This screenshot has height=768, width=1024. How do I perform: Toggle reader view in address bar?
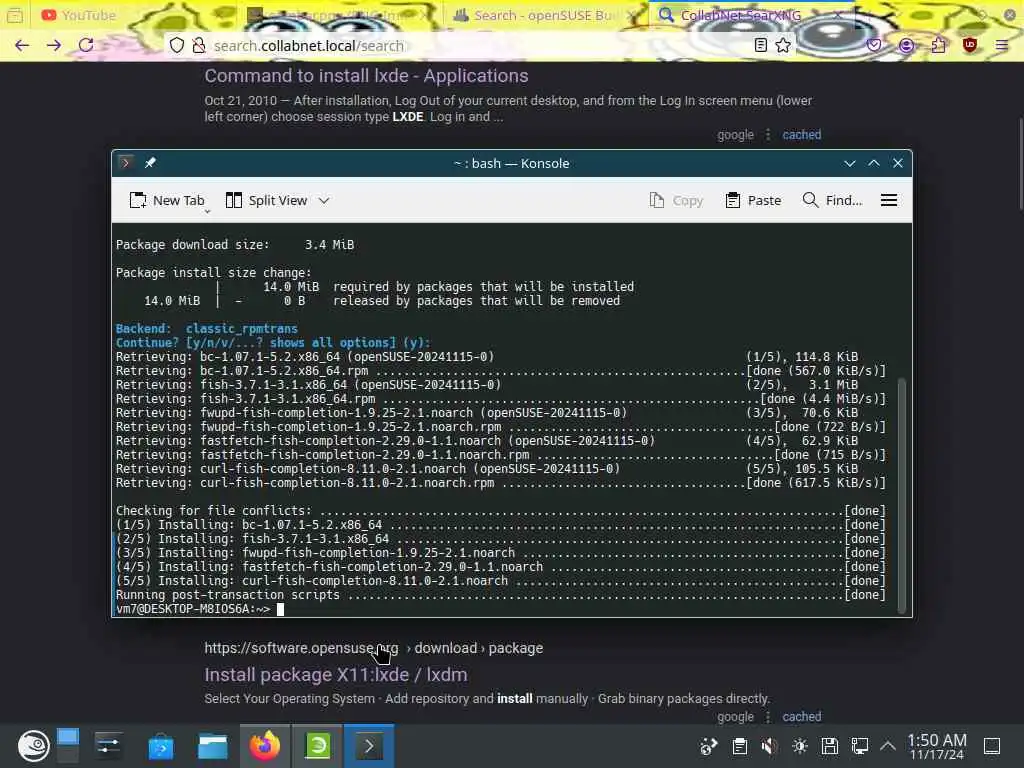pyautogui.click(x=760, y=45)
